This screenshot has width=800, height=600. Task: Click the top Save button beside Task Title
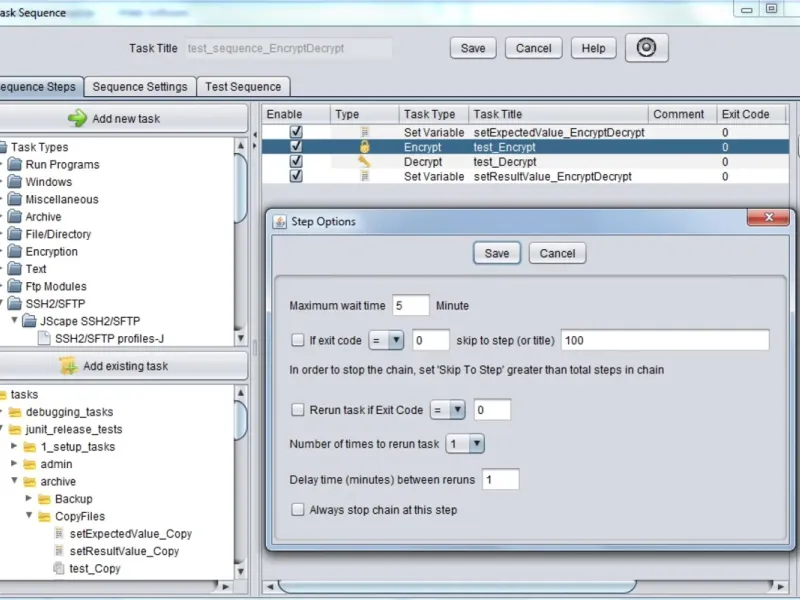pos(473,48)
